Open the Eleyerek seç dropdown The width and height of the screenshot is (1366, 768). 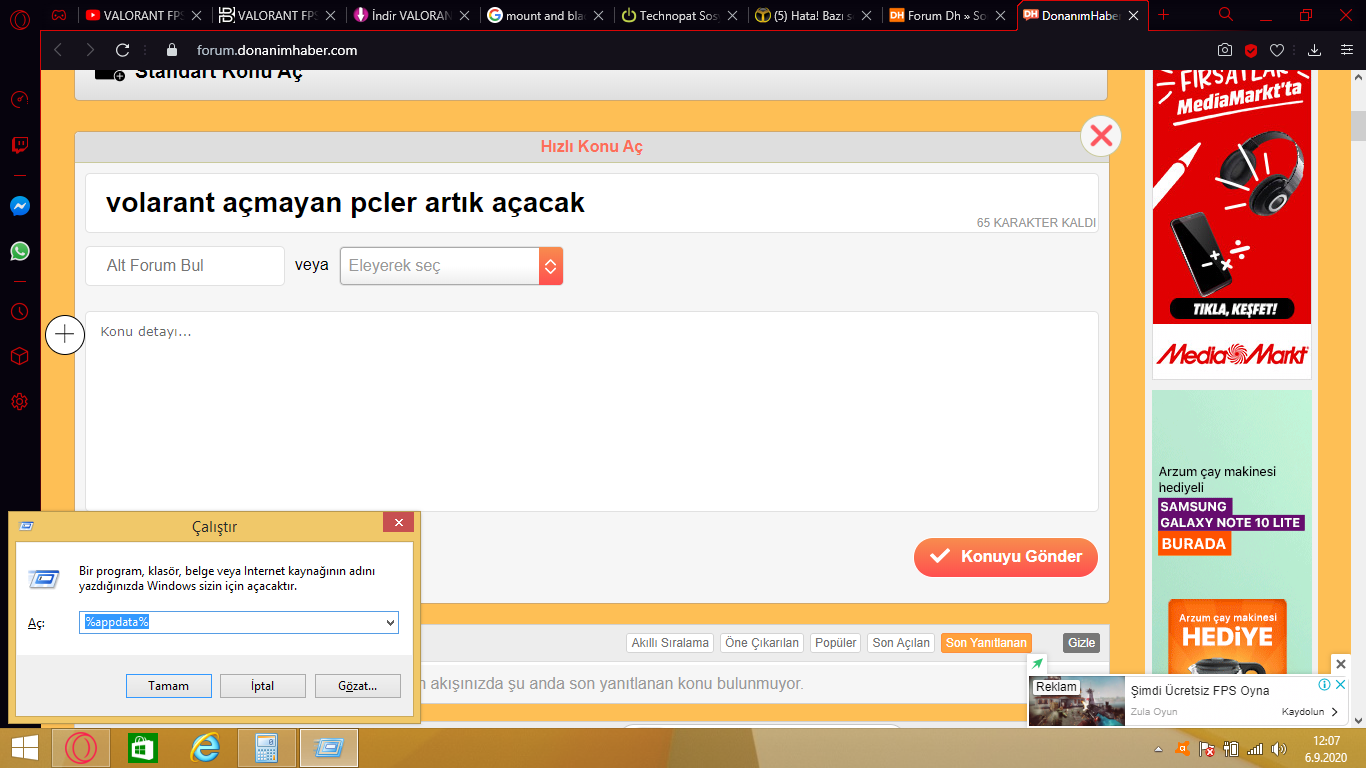pos(451,266)
